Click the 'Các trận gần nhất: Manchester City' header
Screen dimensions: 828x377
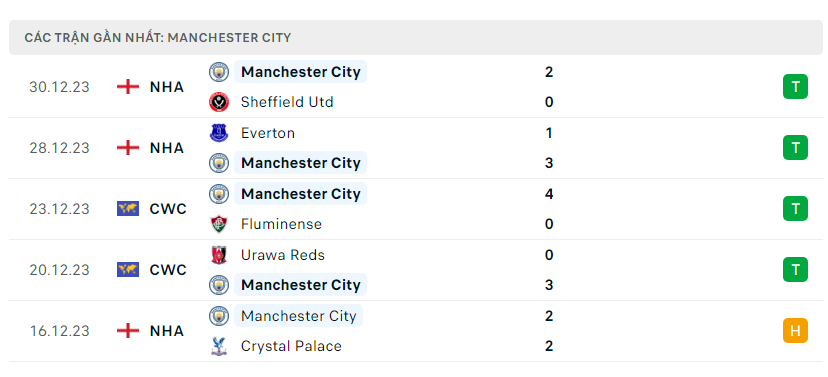[x=416, y=37]
